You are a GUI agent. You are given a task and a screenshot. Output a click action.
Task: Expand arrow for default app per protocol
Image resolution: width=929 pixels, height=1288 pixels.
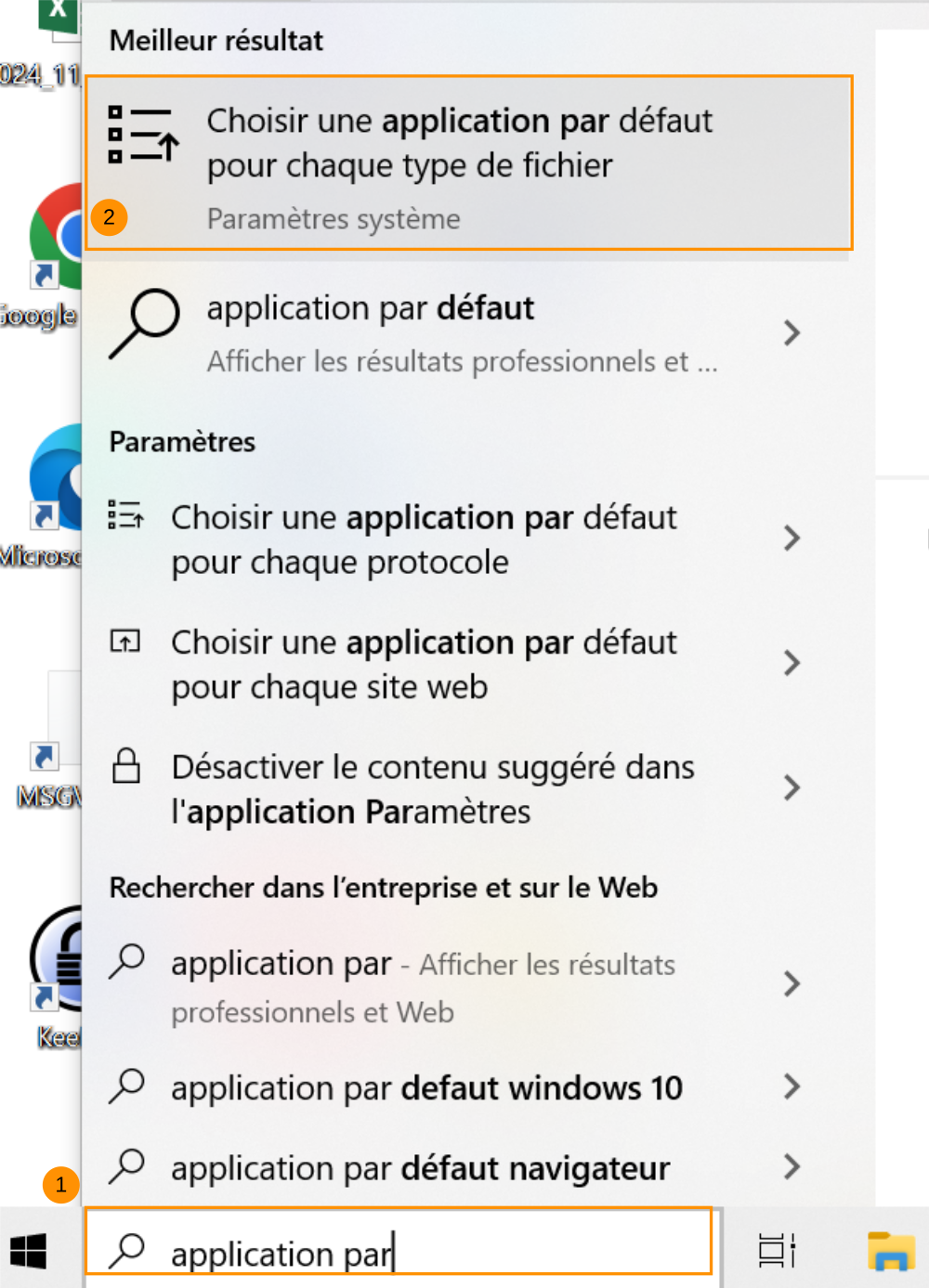[792, 538]
